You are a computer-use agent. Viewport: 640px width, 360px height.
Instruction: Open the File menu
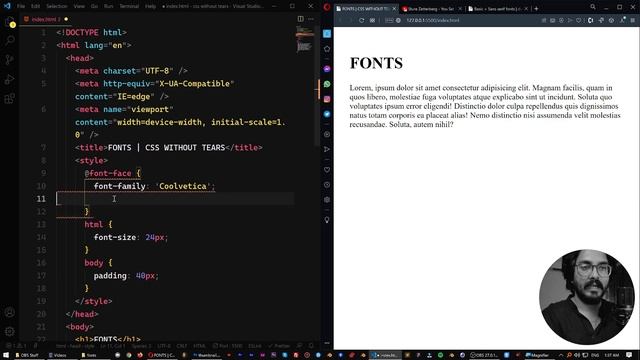click(21, 6)
